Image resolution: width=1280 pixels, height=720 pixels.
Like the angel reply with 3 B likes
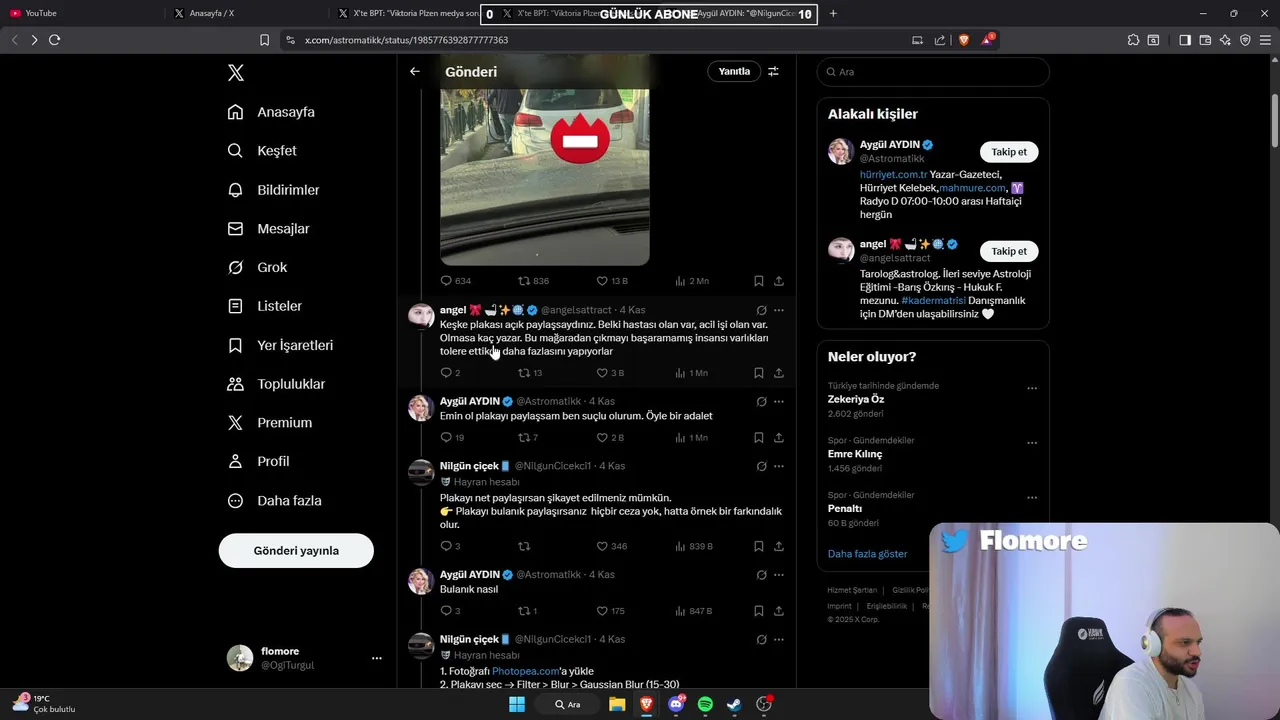coord(610,373)
